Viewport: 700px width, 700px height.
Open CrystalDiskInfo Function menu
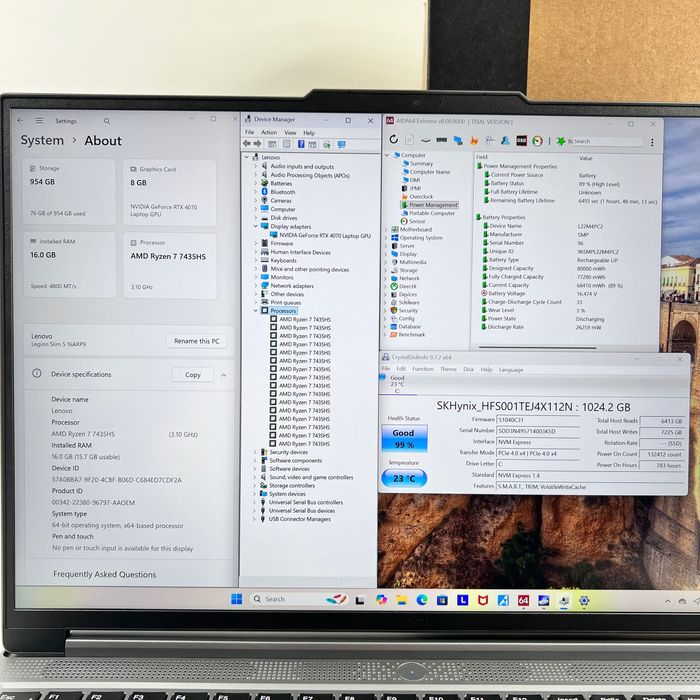tap(422, 369)
